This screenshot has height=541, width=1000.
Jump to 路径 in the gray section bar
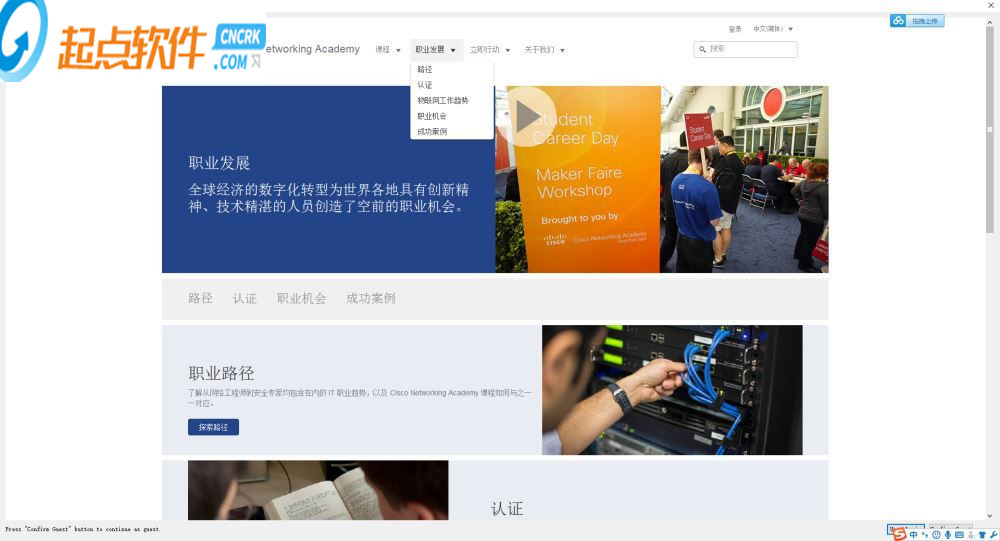(200, 298)
